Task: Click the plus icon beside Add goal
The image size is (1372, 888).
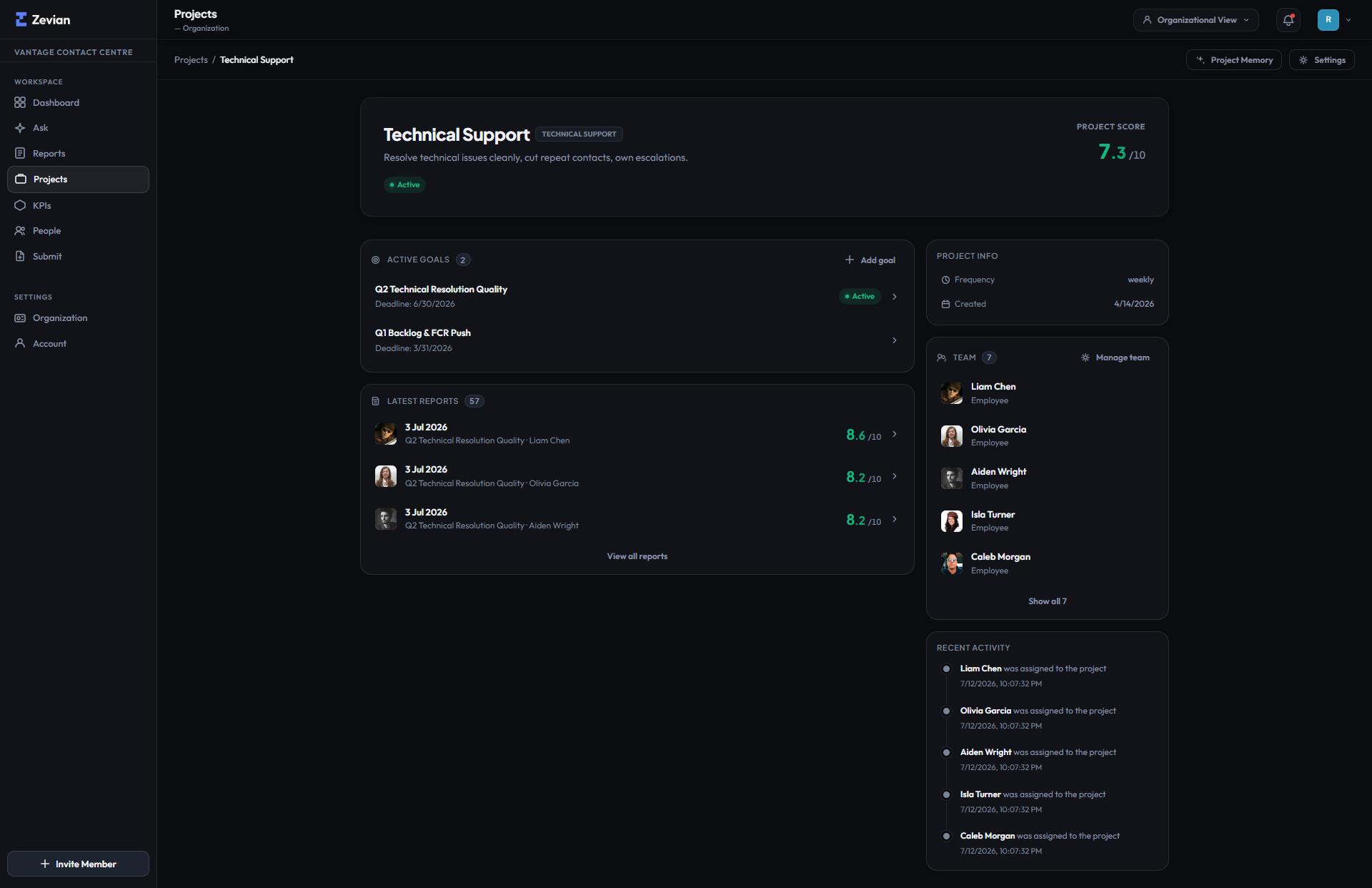Action: [x=850, y=260]
